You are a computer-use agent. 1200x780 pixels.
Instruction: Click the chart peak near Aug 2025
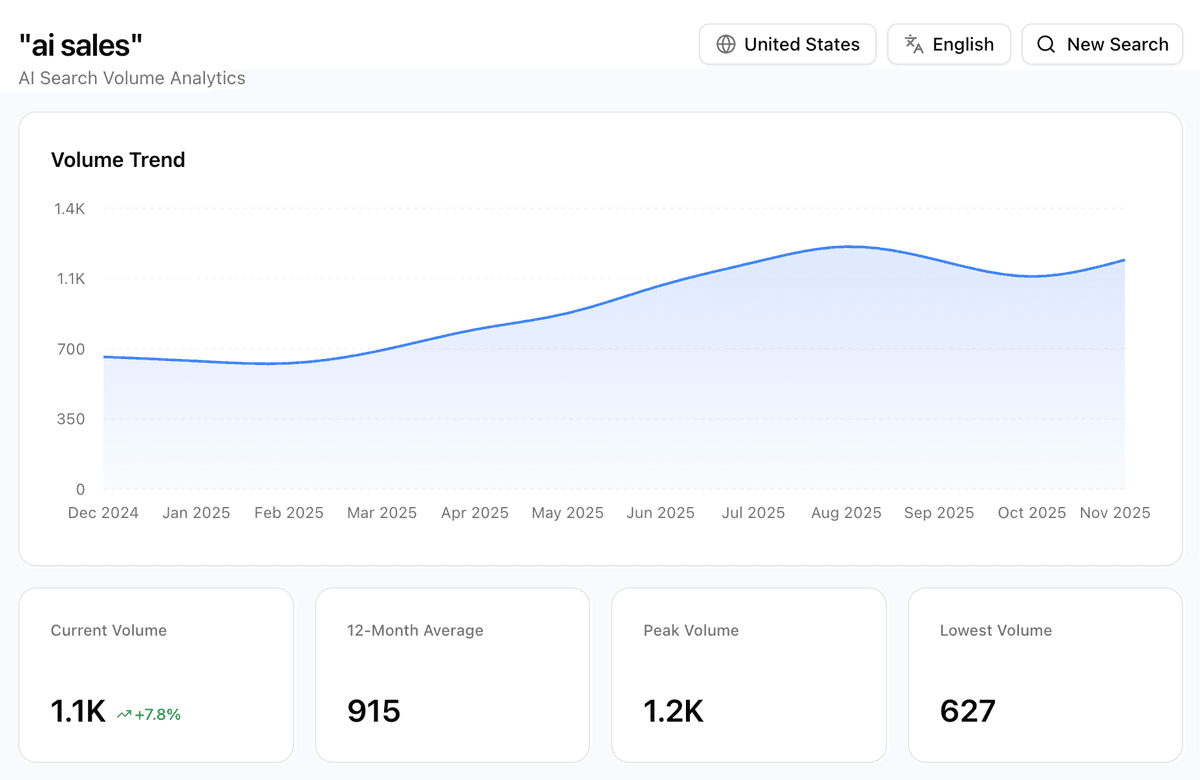tap(846, 247)
